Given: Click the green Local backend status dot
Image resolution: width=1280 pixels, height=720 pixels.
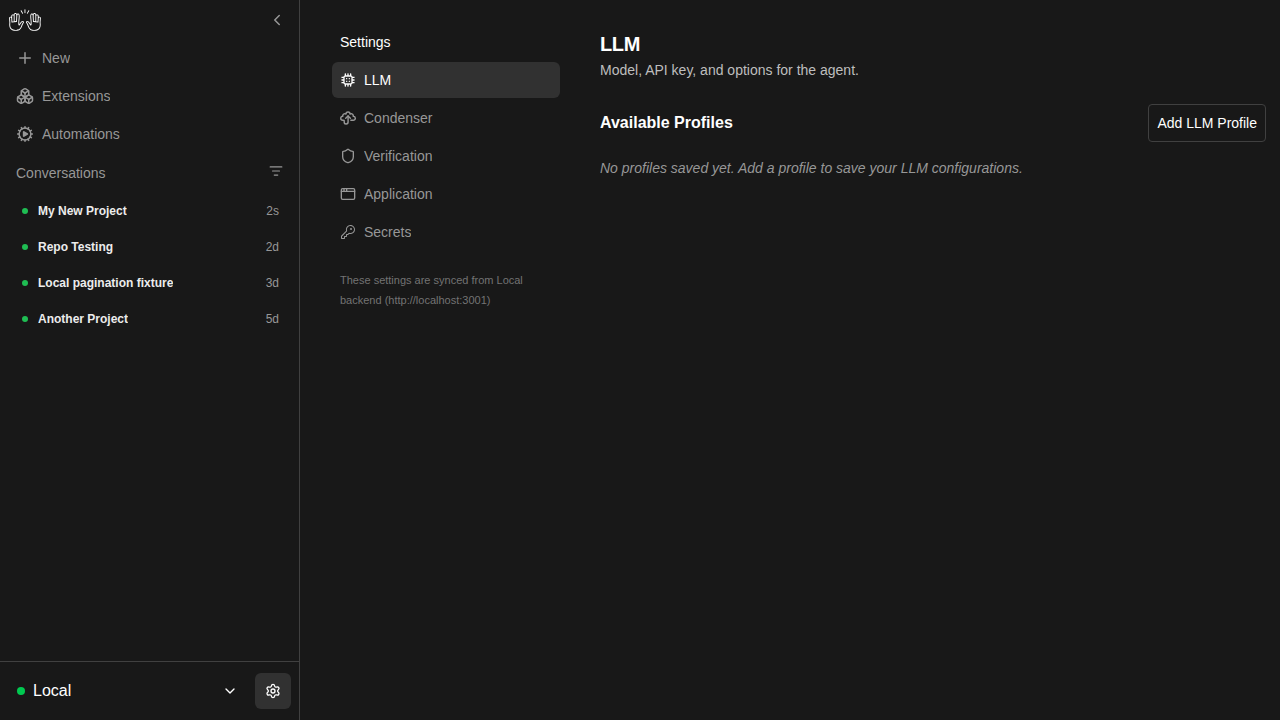Looking at the screenshot, I should click(21, 691).
